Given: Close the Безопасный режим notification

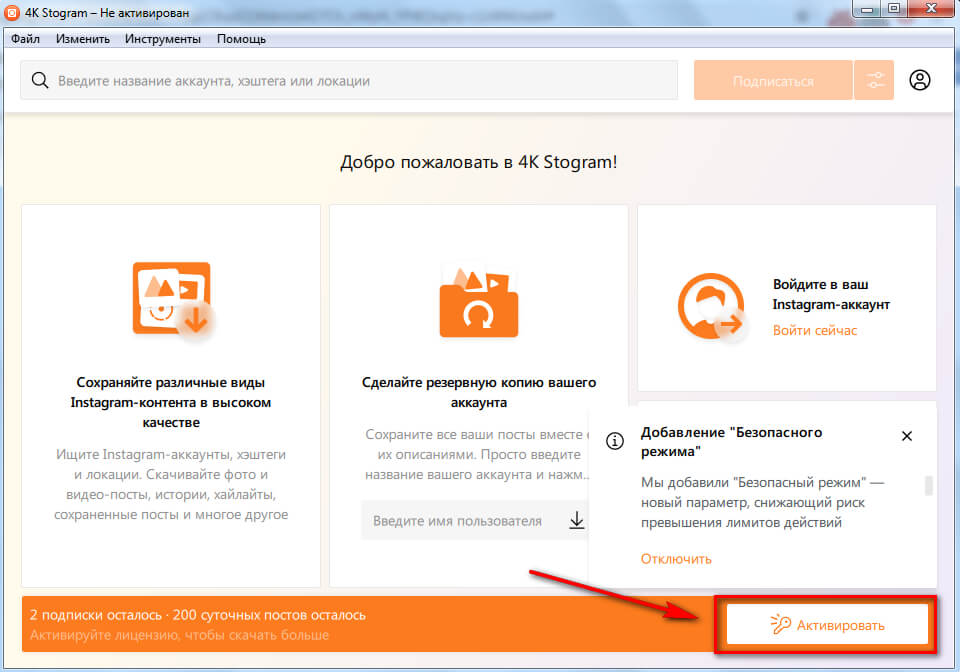Looking at the screenshot, I should pyautogui.click(x=907, y=436).
